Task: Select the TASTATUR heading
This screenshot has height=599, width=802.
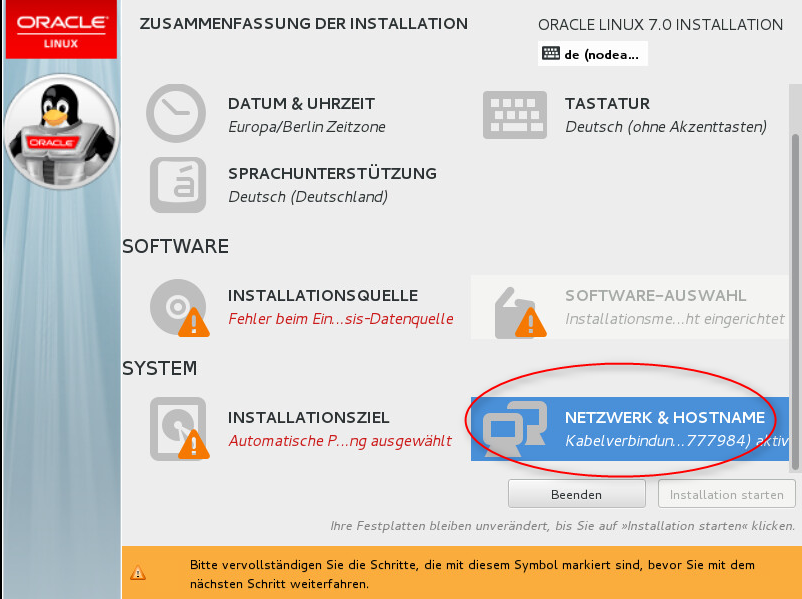Action: click(607, 104)
